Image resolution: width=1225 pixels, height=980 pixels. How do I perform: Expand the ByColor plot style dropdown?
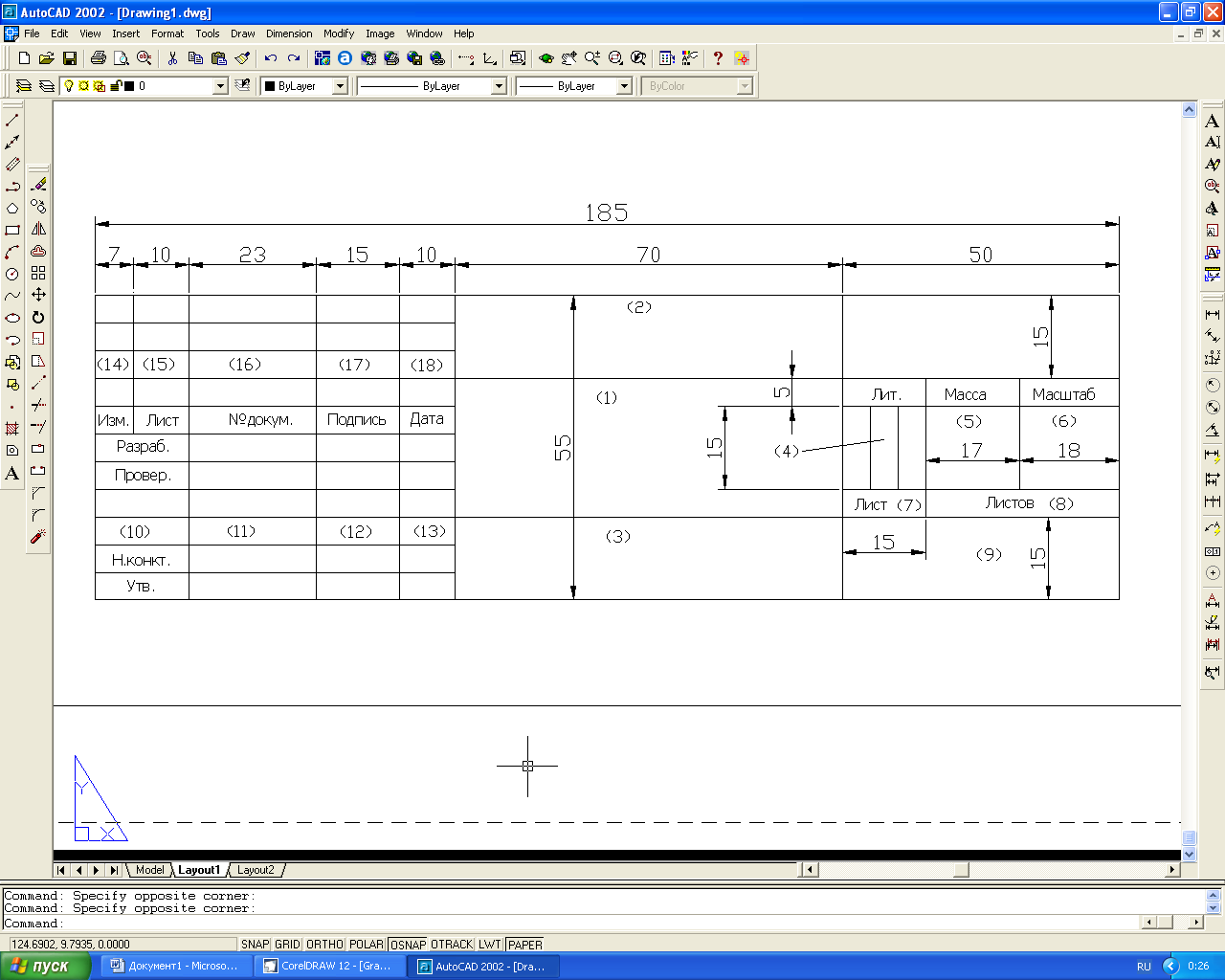pyautogui.click(x=745, y=86)
